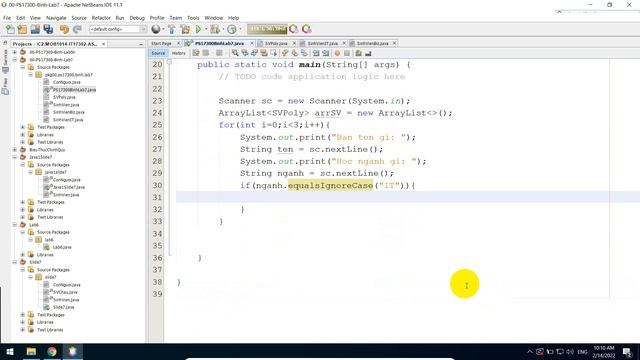
Task: Run the project with green play icon
Action: (198, 29)
